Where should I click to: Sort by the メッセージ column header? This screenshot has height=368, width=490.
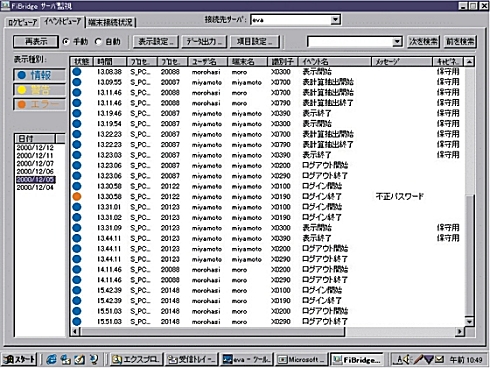(x=402, y=62)
